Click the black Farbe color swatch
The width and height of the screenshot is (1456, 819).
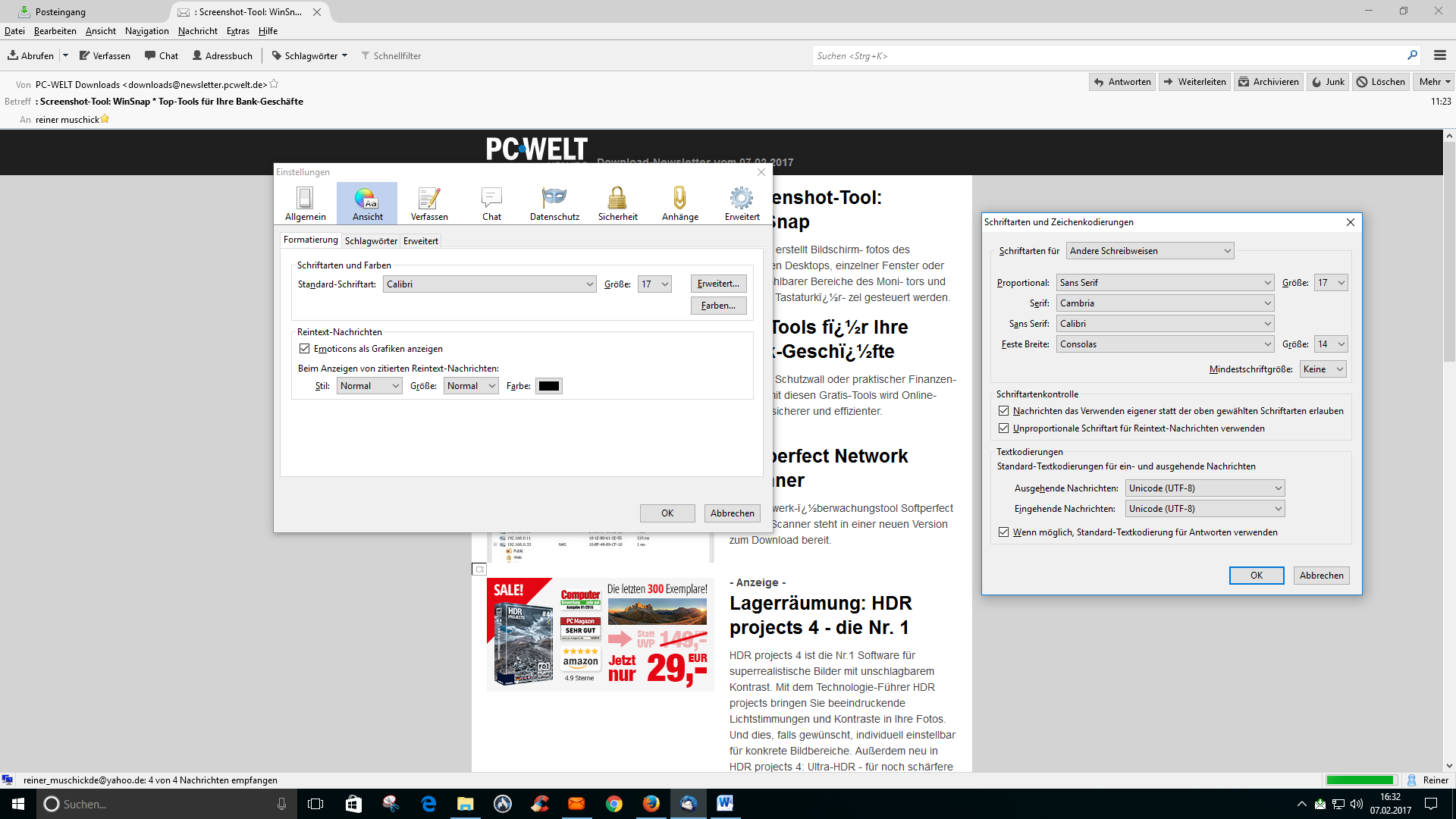(x=548, y=386)
